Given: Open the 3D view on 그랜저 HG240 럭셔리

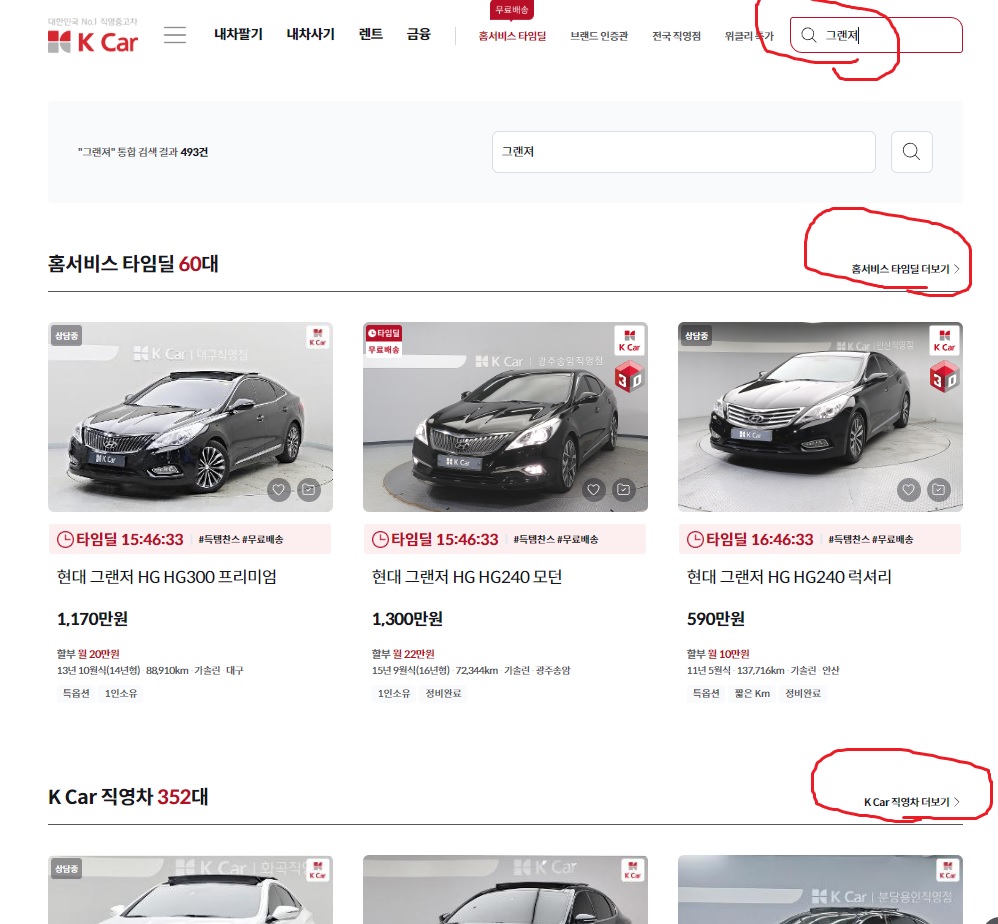Looking at the screenshot, I should pyautogui.click(x=943, y=378).
